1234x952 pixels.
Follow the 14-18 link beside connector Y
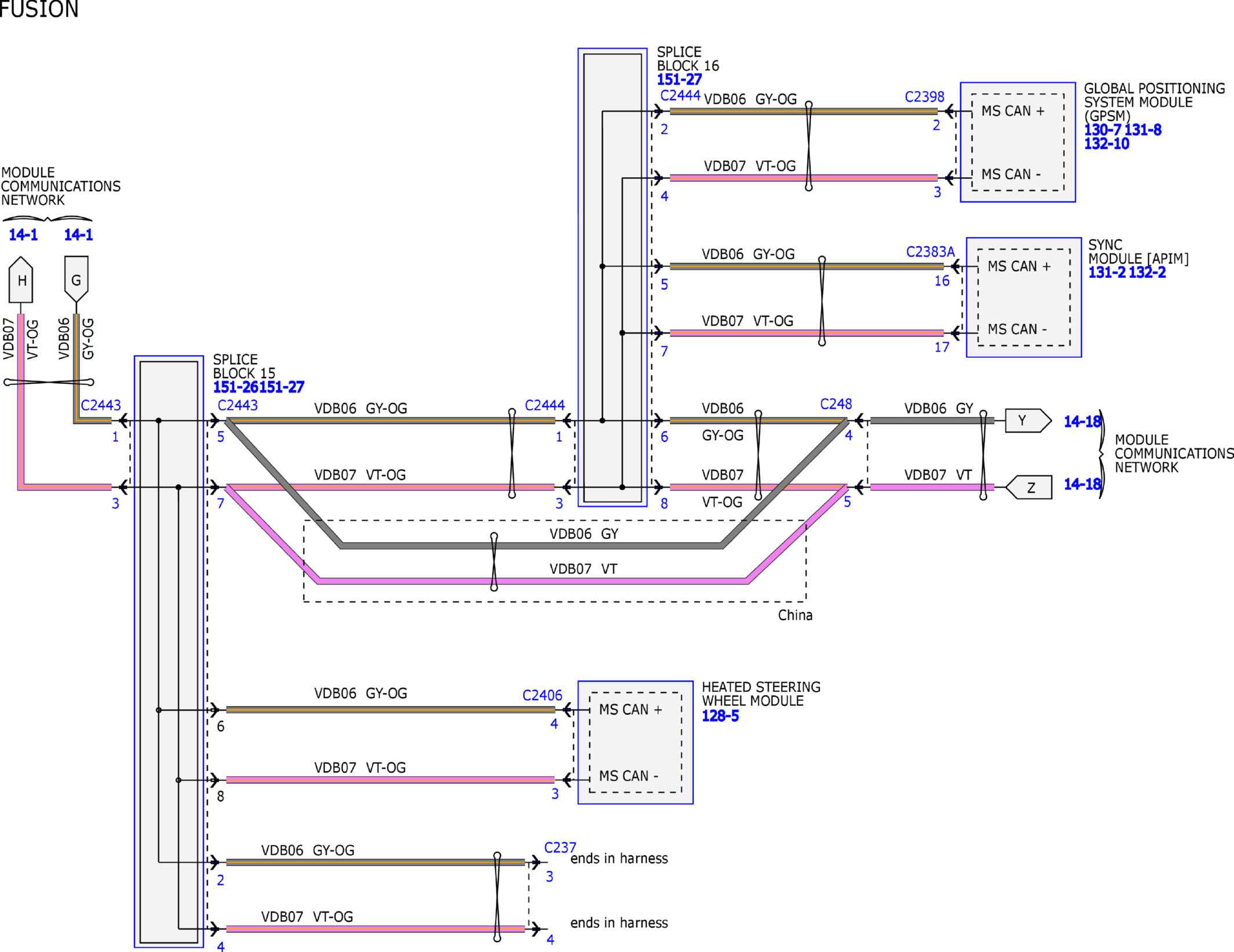(1082, 422)
